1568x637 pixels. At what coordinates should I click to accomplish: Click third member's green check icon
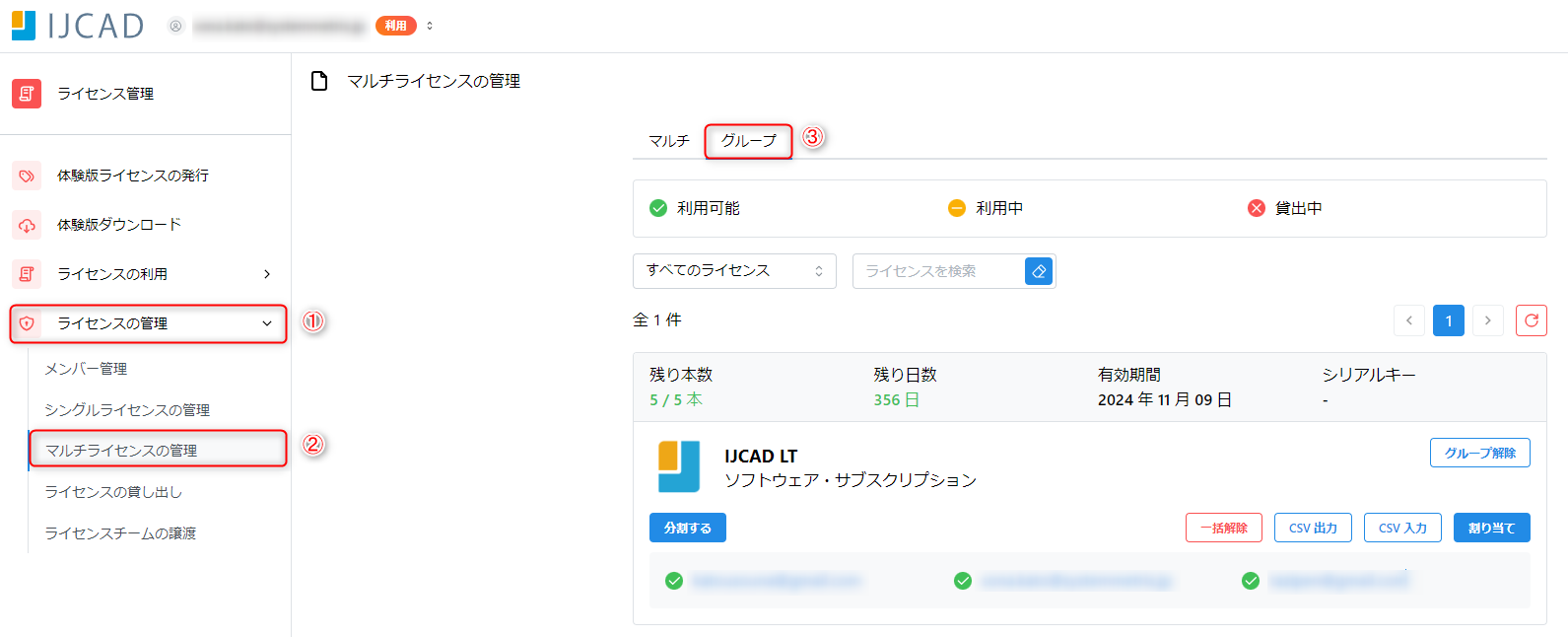pos(1251,581)
